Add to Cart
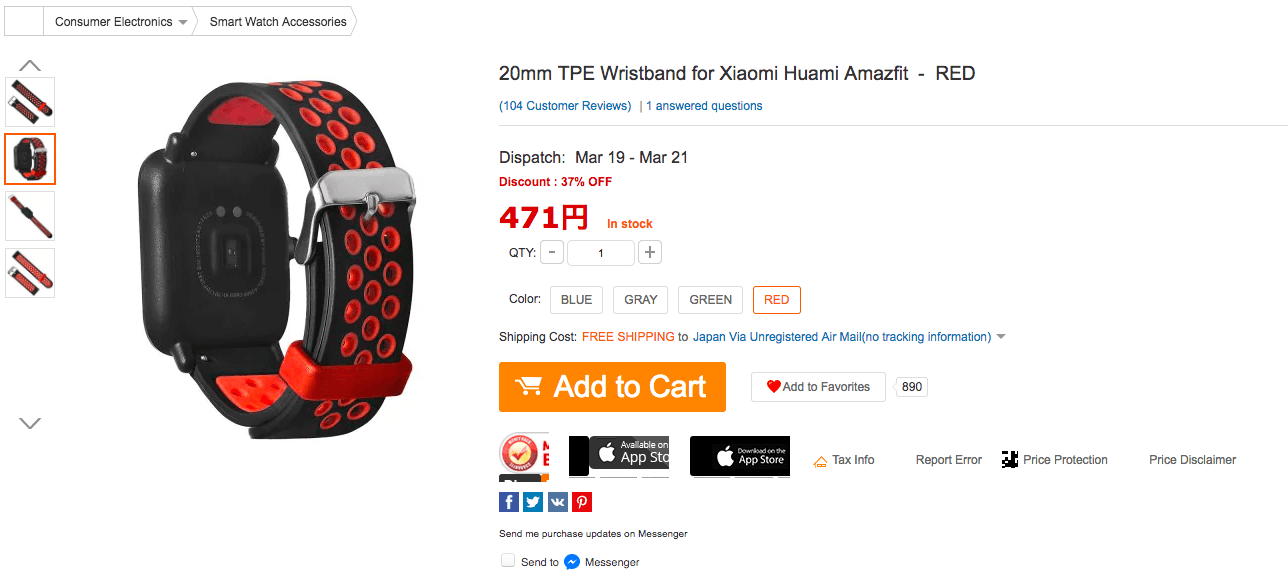Screen dimensions: 1288x575 (612, 387)
